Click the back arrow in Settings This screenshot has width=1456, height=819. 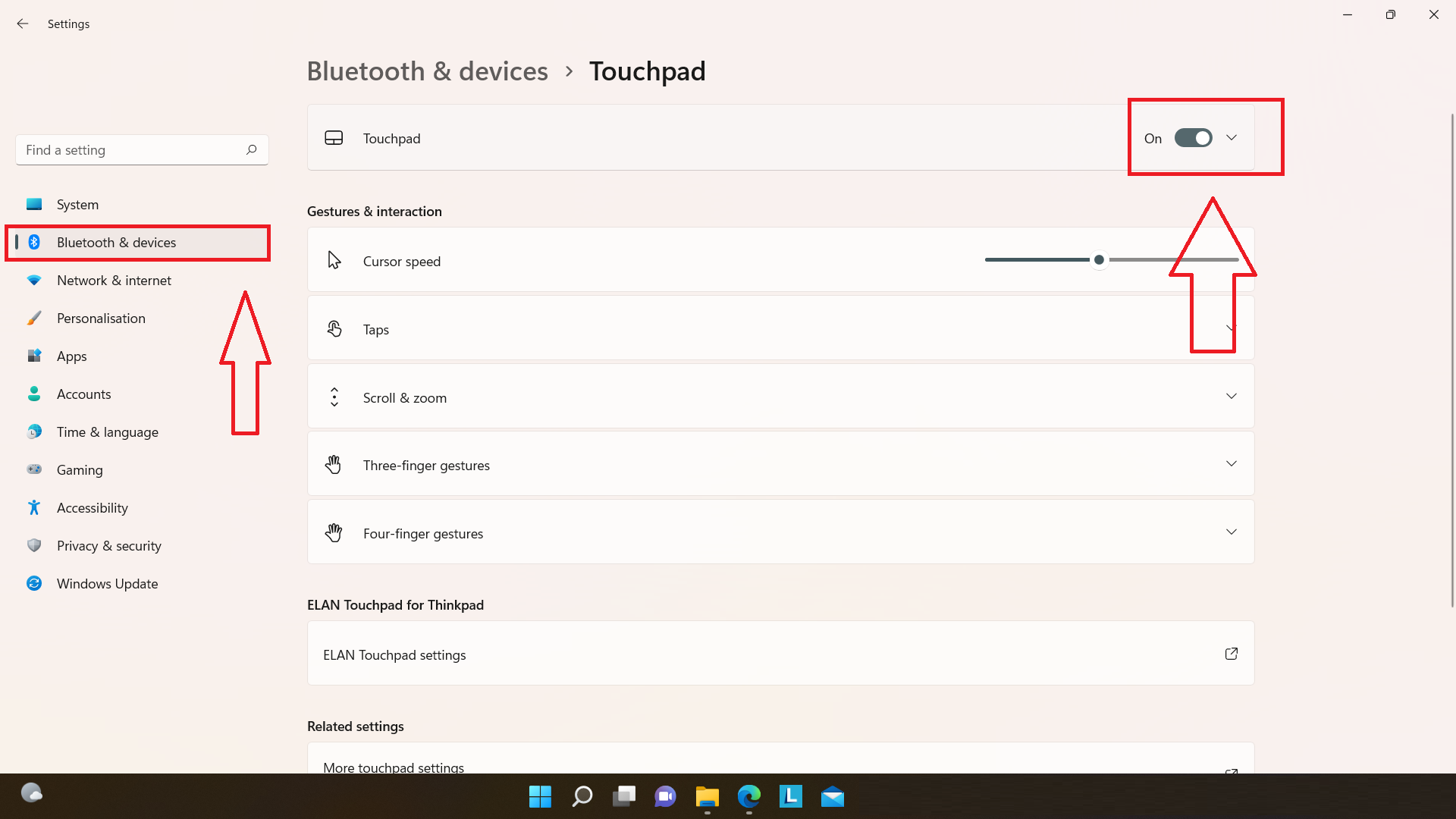23,24
